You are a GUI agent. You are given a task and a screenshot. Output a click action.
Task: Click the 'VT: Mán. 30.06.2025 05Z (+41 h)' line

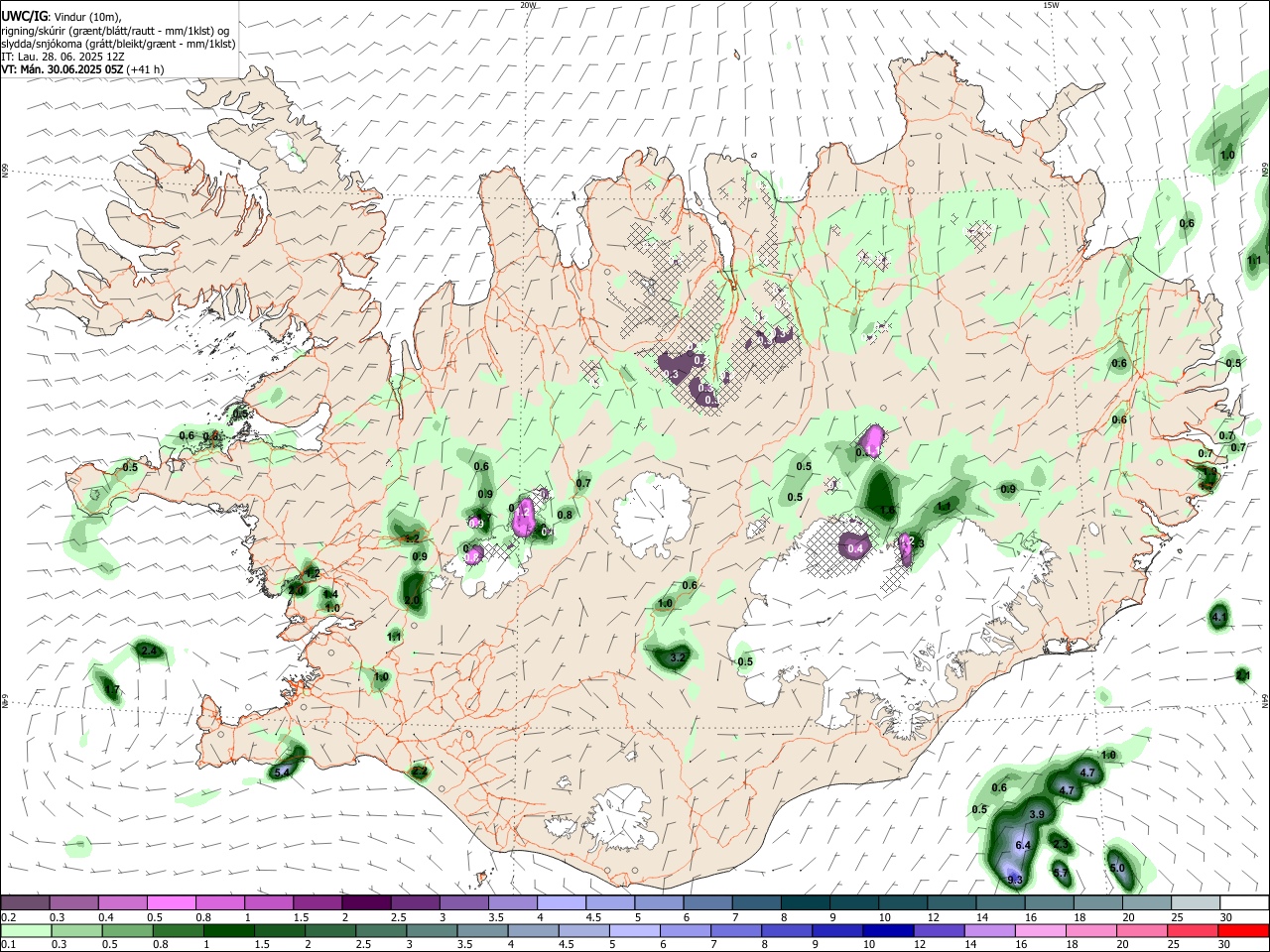click(82, 69)
